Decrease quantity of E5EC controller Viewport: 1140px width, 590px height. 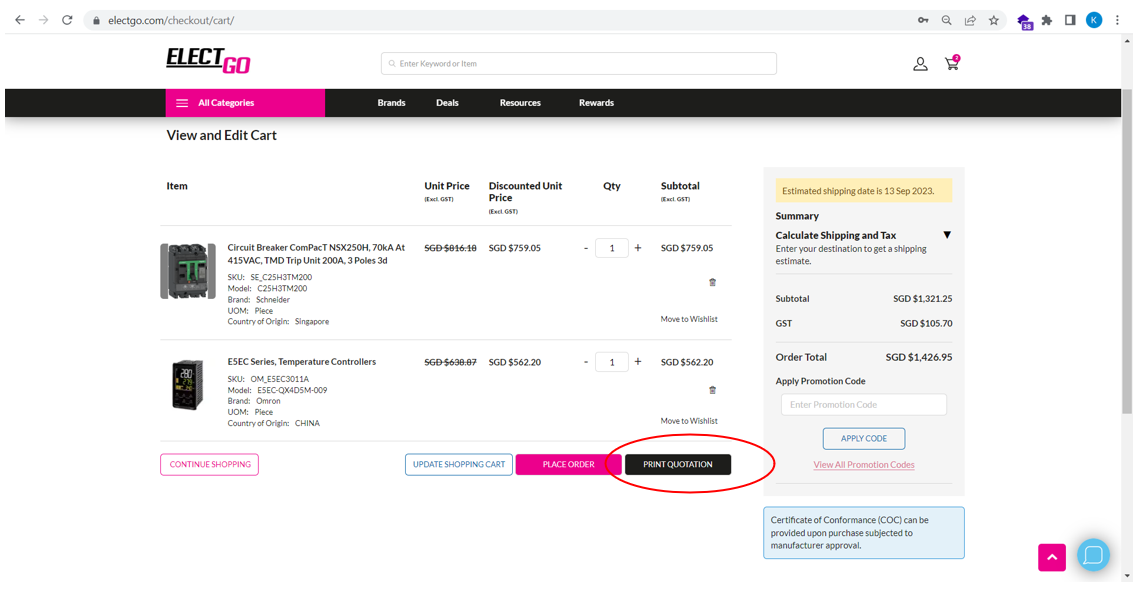click(x=586, y=362)
